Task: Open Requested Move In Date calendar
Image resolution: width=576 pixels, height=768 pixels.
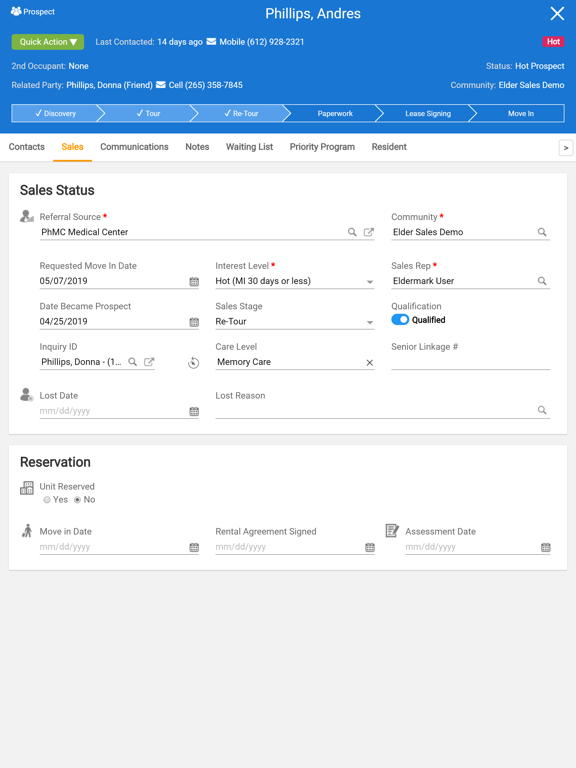Action: tap(194, 281)
